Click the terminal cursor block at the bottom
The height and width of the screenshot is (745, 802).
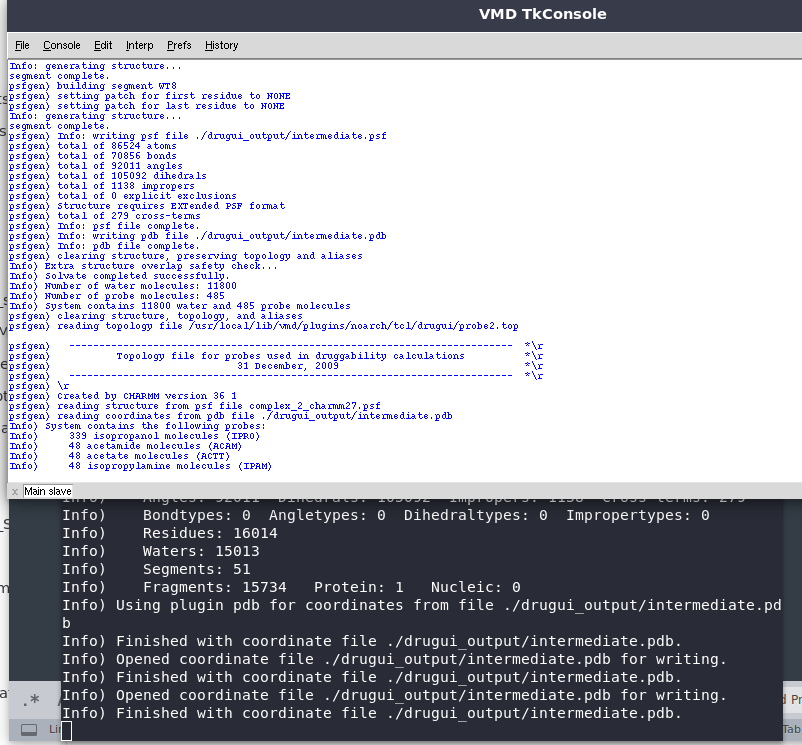pyautogui.click(x=66, y=731)
